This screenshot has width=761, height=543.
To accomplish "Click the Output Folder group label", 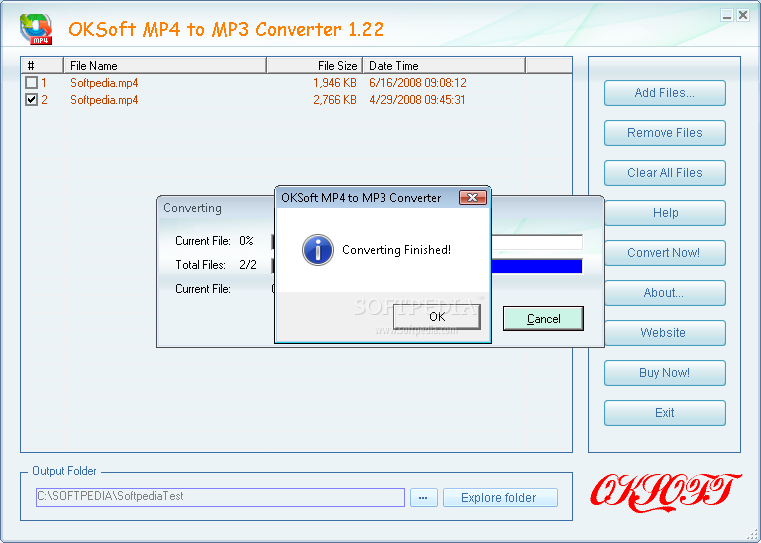I will coord(64,471).
